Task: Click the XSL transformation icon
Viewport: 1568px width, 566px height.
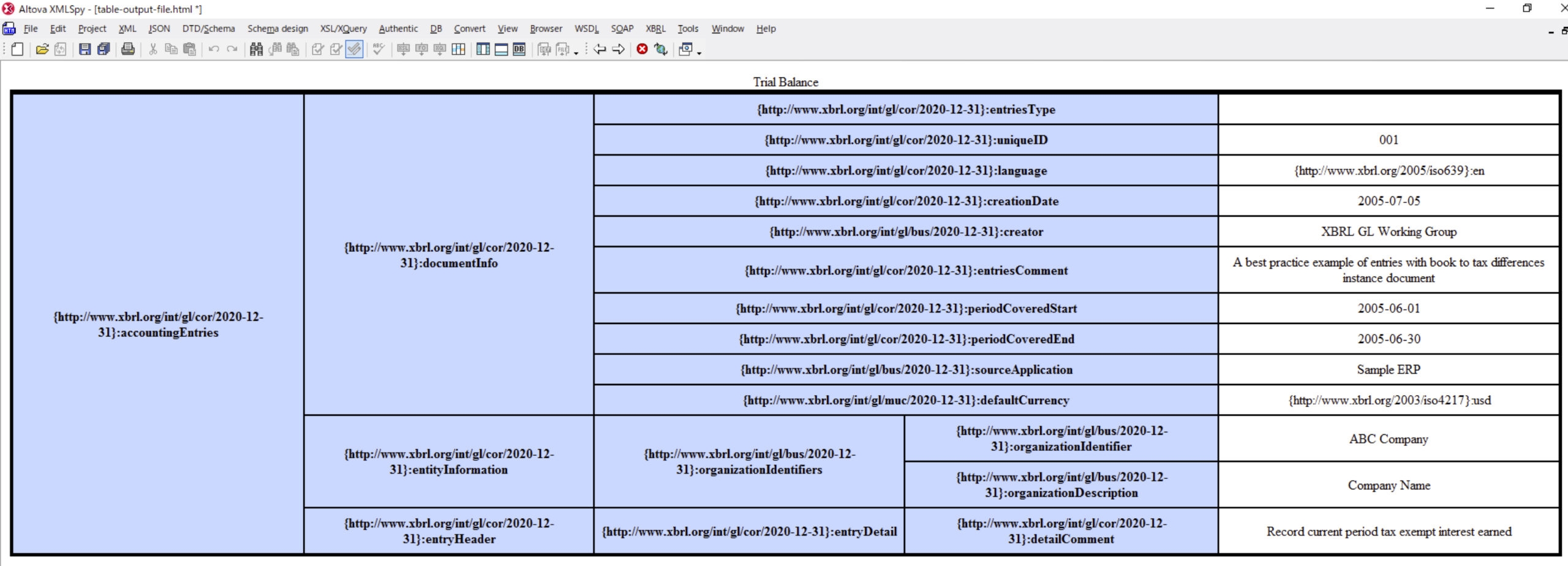Action: tap(403, 49)
